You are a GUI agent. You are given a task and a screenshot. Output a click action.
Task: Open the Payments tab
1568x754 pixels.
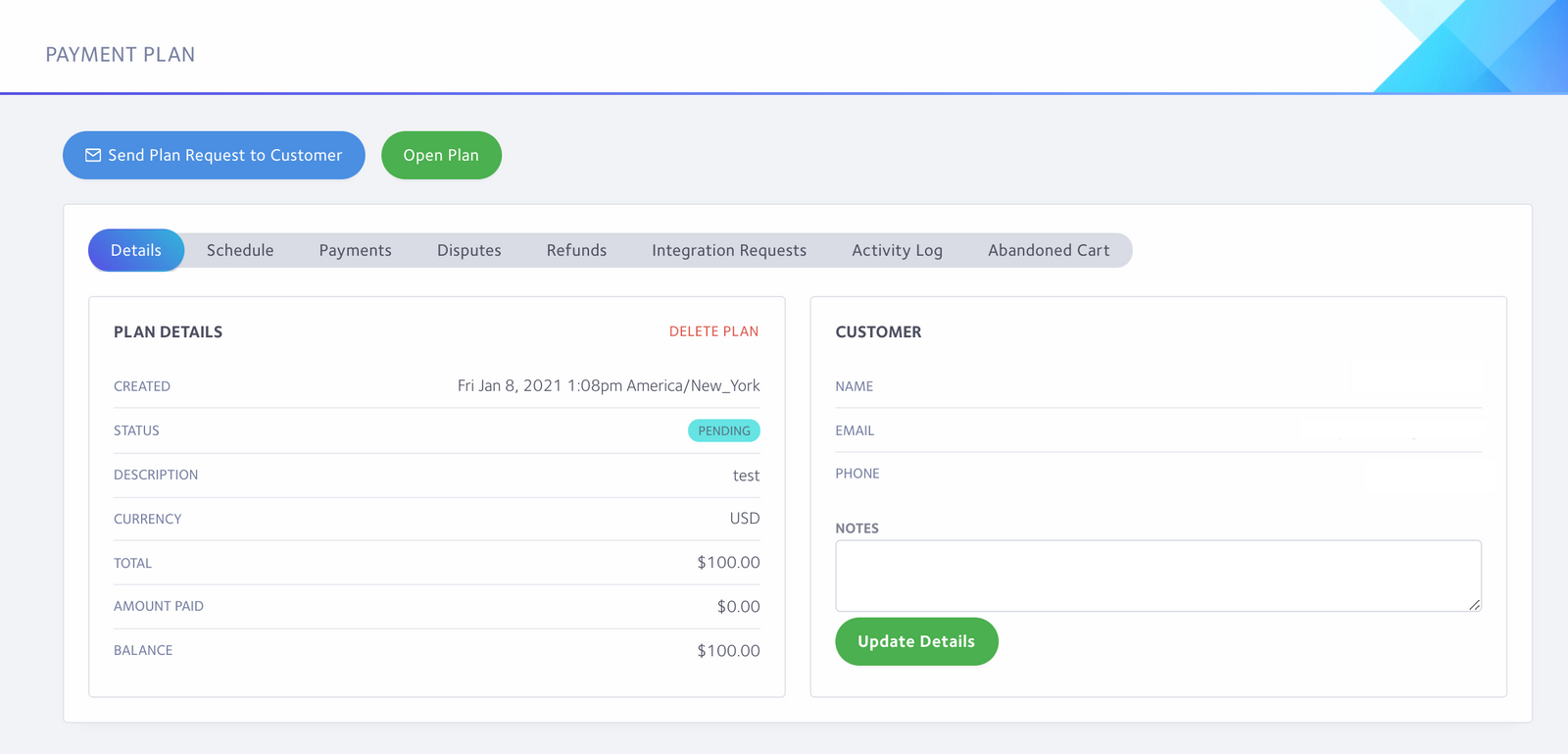pos(355,250)
